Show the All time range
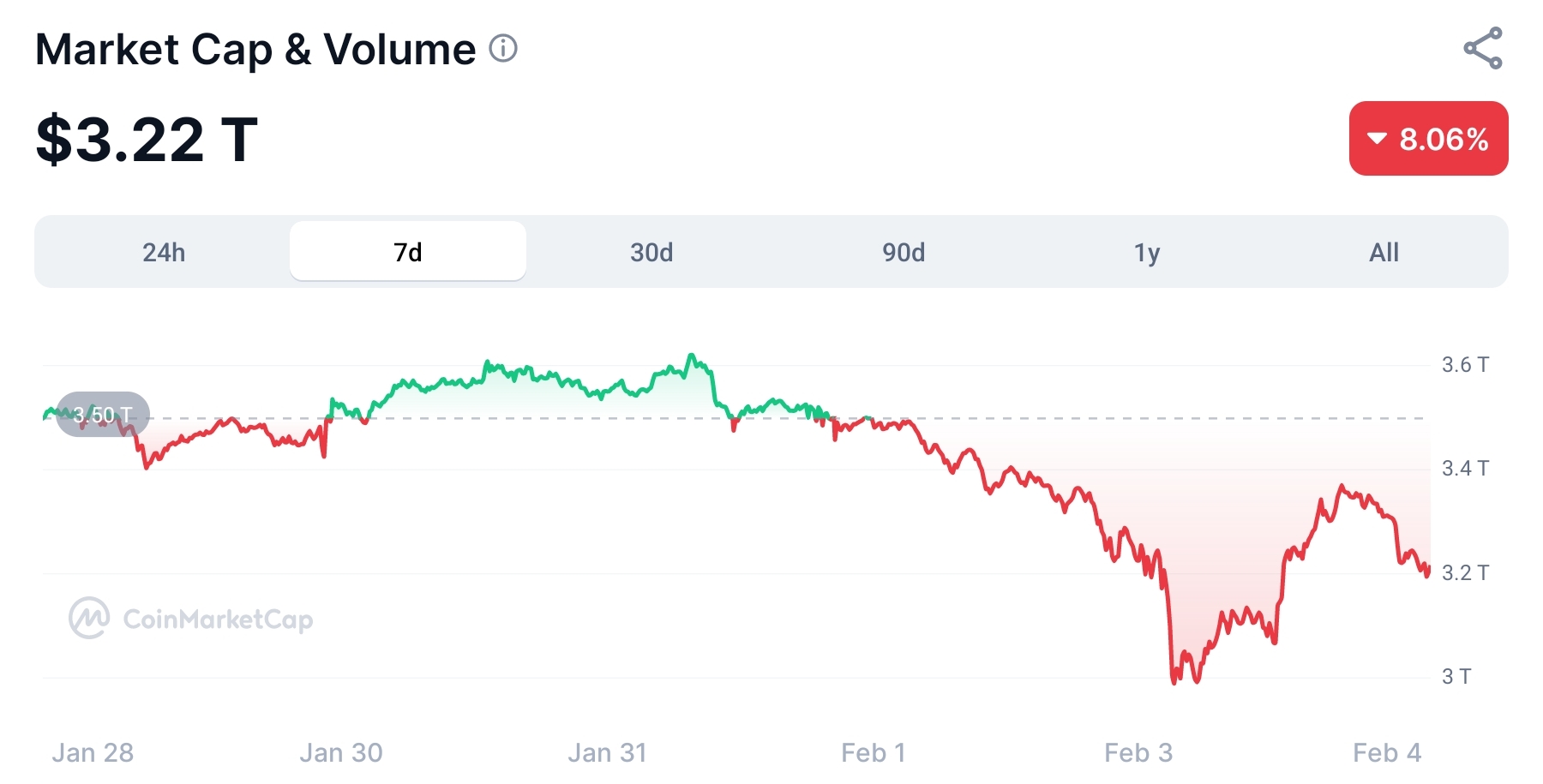 point(1384,252)
